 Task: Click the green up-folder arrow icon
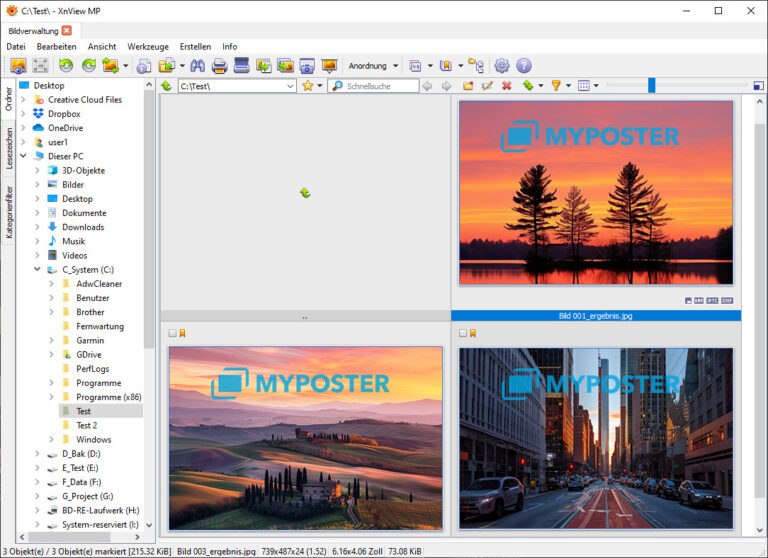coord(167,86)
